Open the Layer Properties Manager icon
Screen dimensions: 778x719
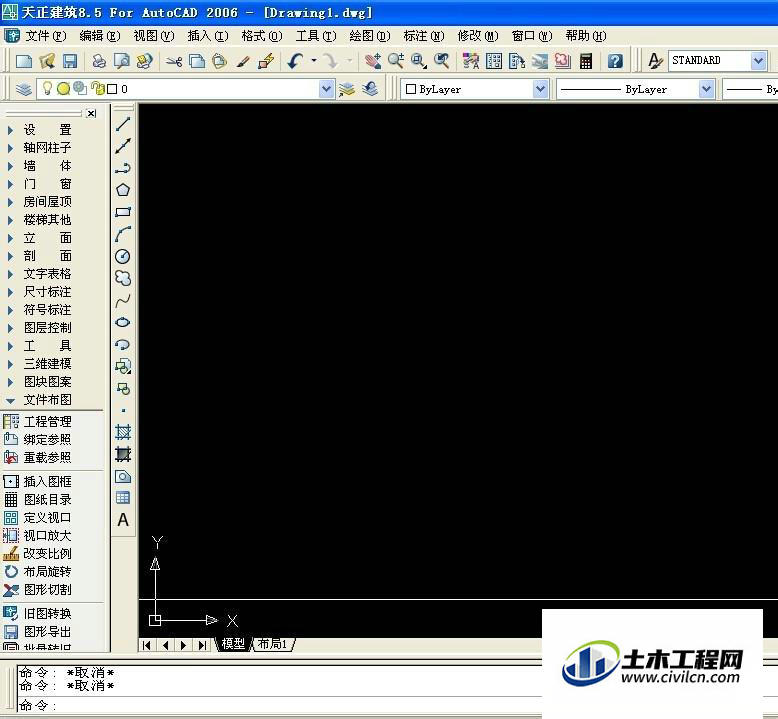tap(23, 89)
